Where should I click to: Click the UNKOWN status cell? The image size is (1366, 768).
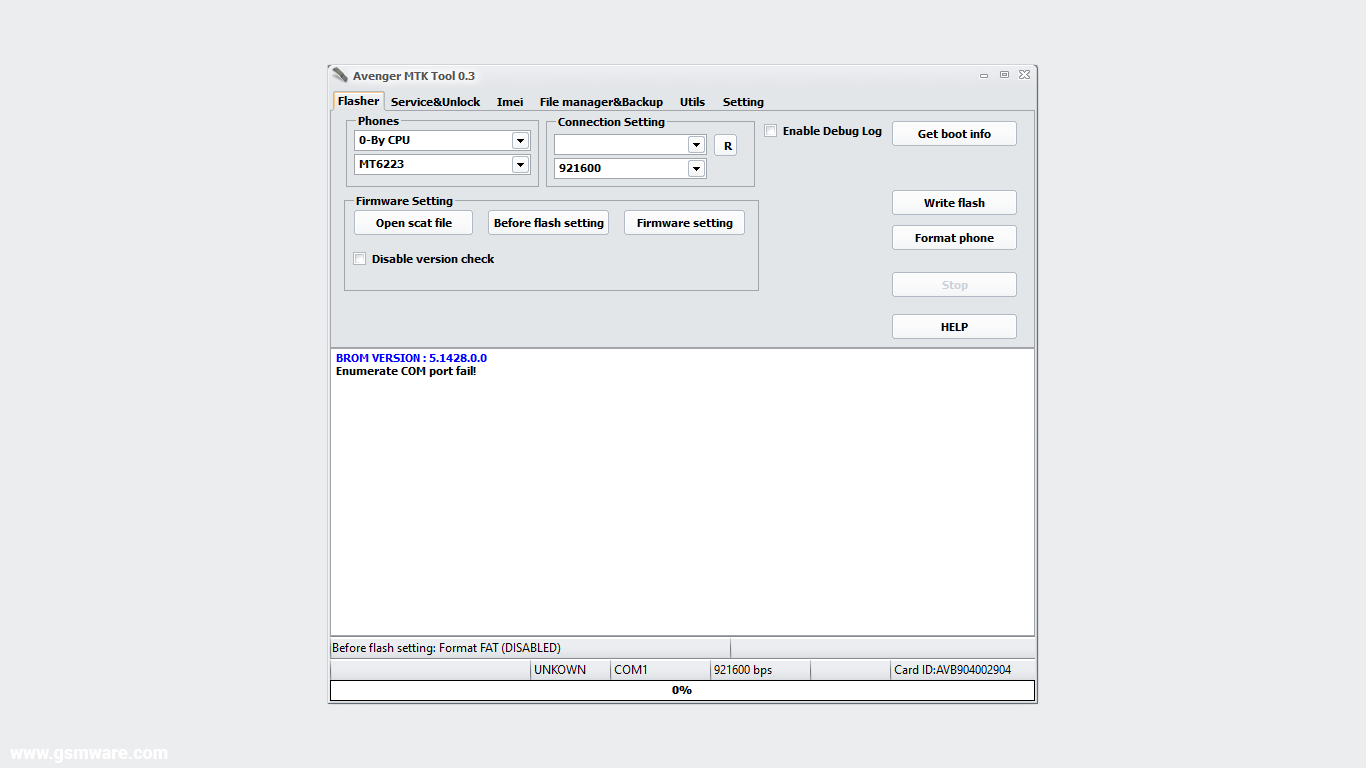570,670
